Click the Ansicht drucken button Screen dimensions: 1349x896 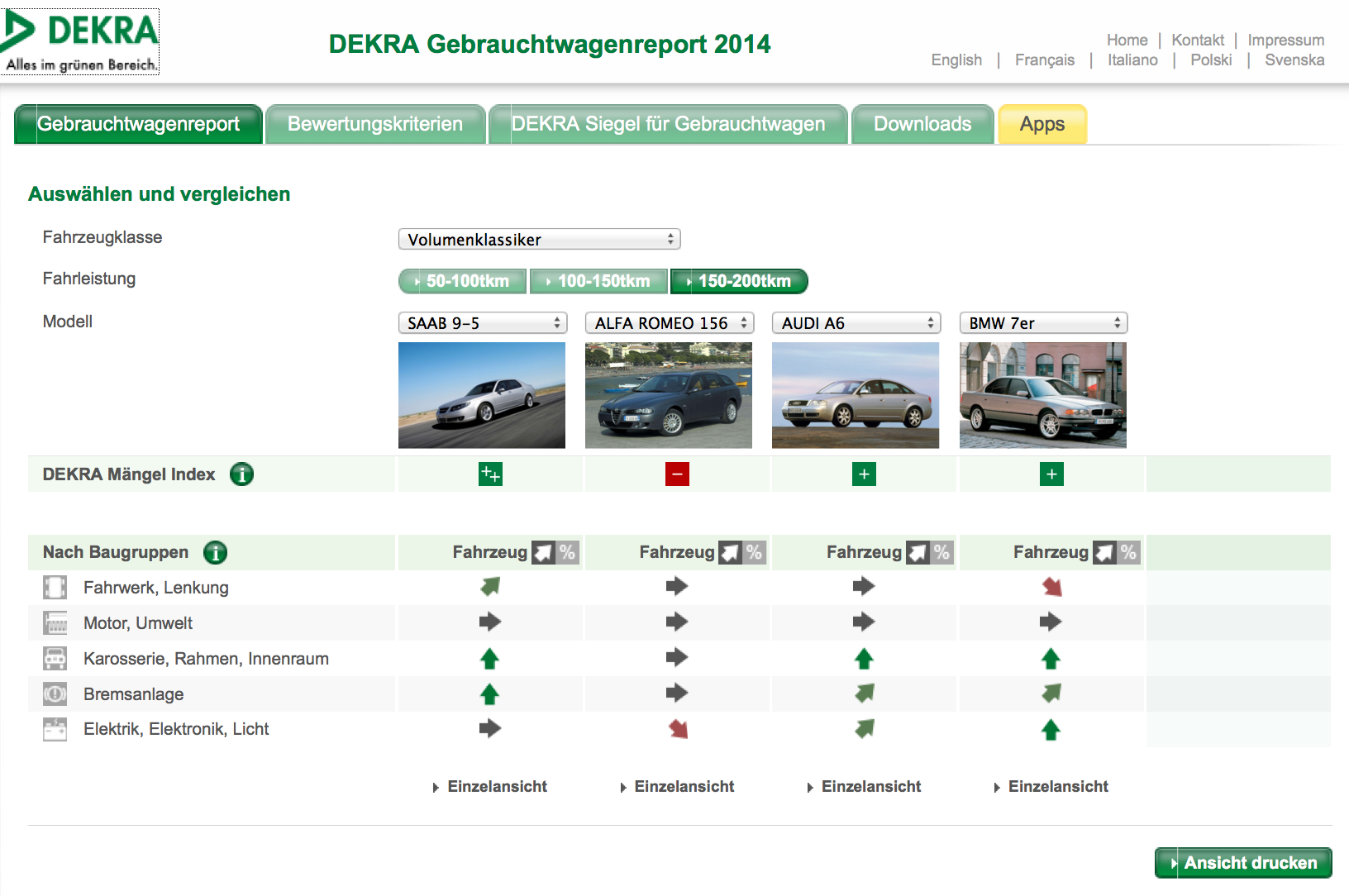(1243, 863)
